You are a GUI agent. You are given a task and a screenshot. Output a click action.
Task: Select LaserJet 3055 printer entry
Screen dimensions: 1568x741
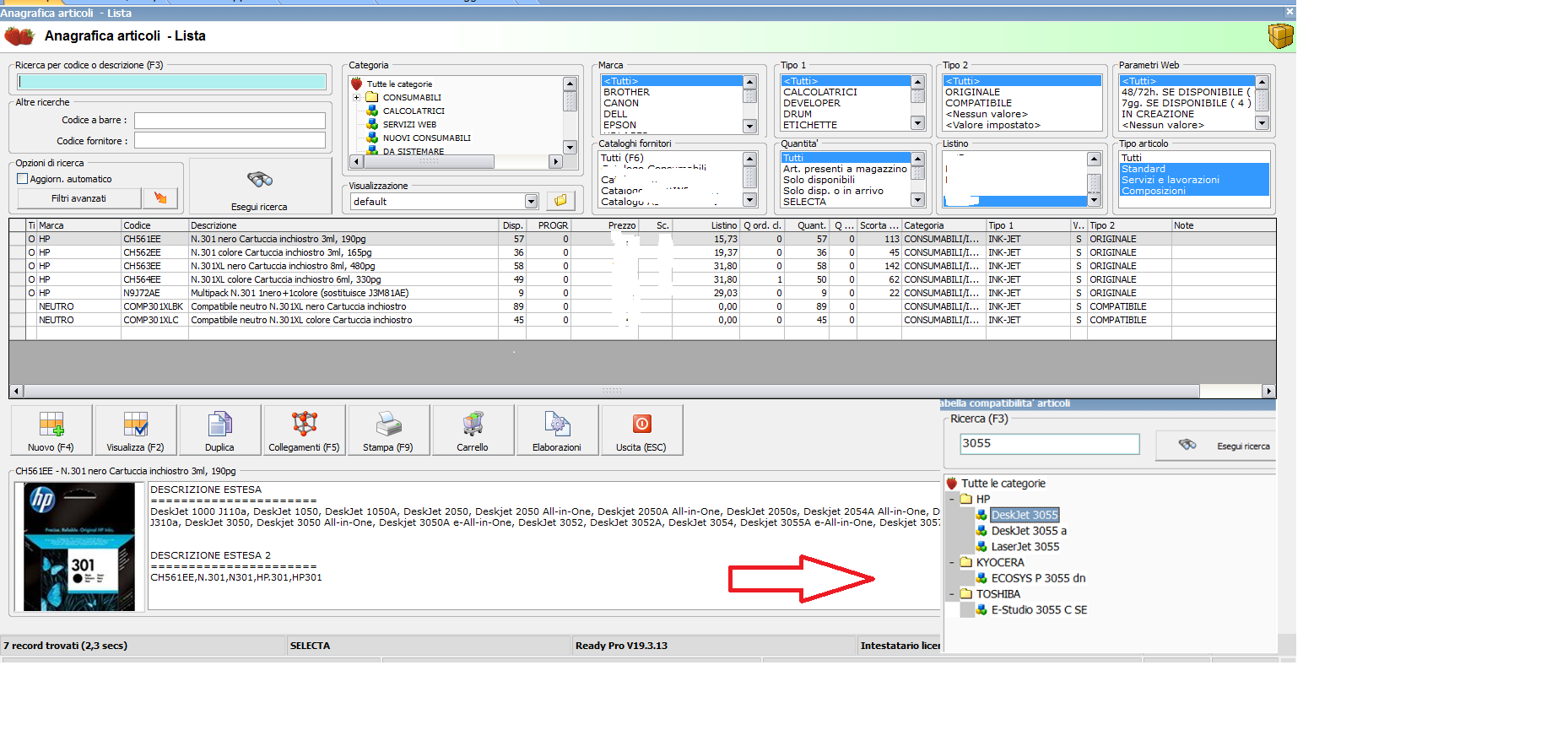(1025, 547)
